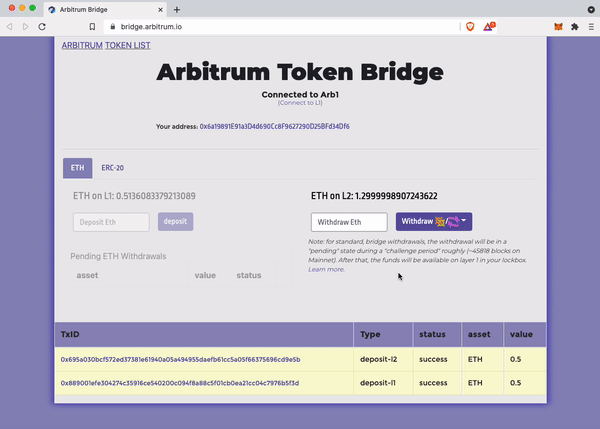Open the deposit-l1 transaction ID link
The height and width of the screenshot is (429, 600).
(x=180, y=383)
